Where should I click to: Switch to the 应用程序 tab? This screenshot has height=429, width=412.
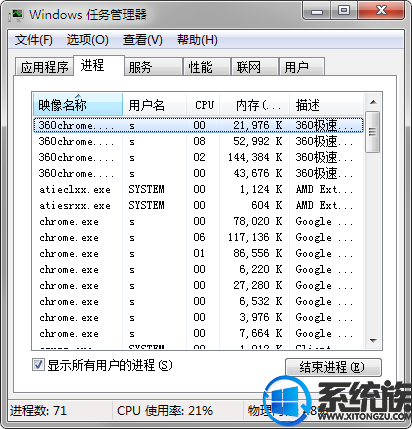point(44,67)
